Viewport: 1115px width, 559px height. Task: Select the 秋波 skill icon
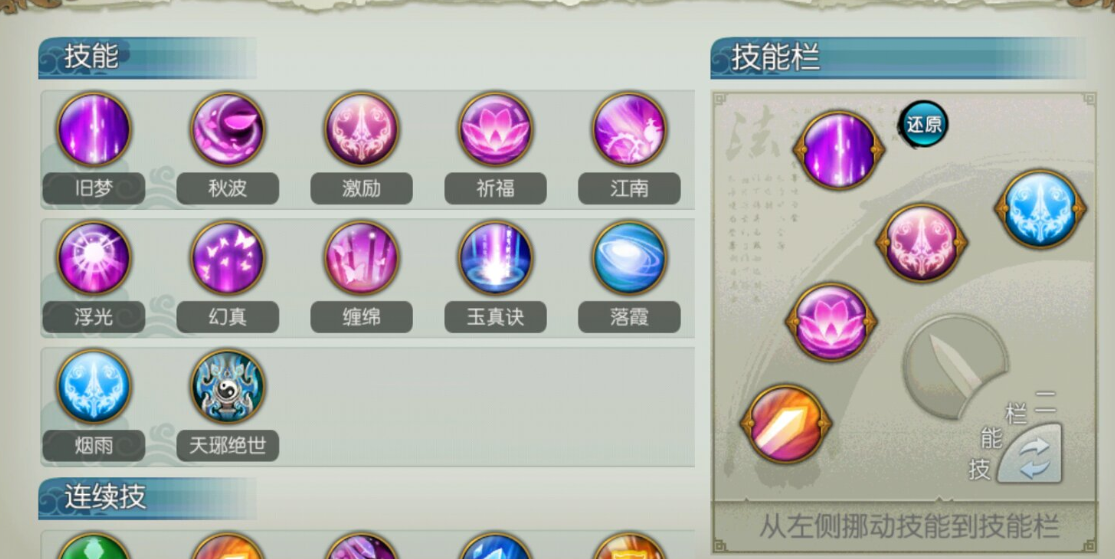tap(228, 129)
